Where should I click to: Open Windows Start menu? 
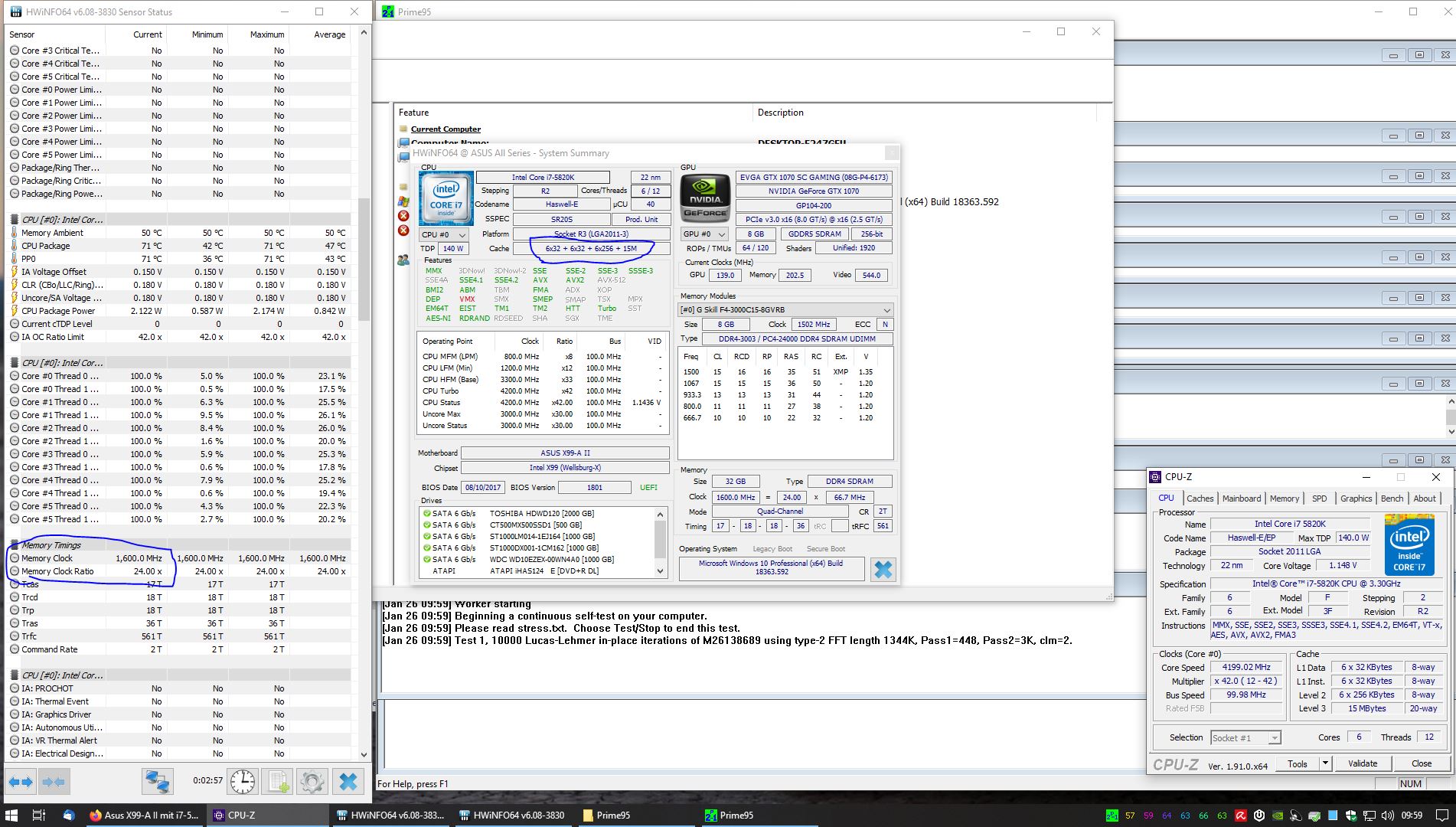click(x=12, y=815)
